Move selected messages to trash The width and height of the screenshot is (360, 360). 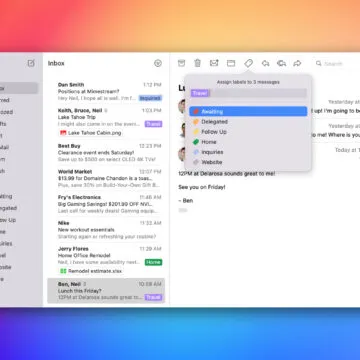[198, 63]
